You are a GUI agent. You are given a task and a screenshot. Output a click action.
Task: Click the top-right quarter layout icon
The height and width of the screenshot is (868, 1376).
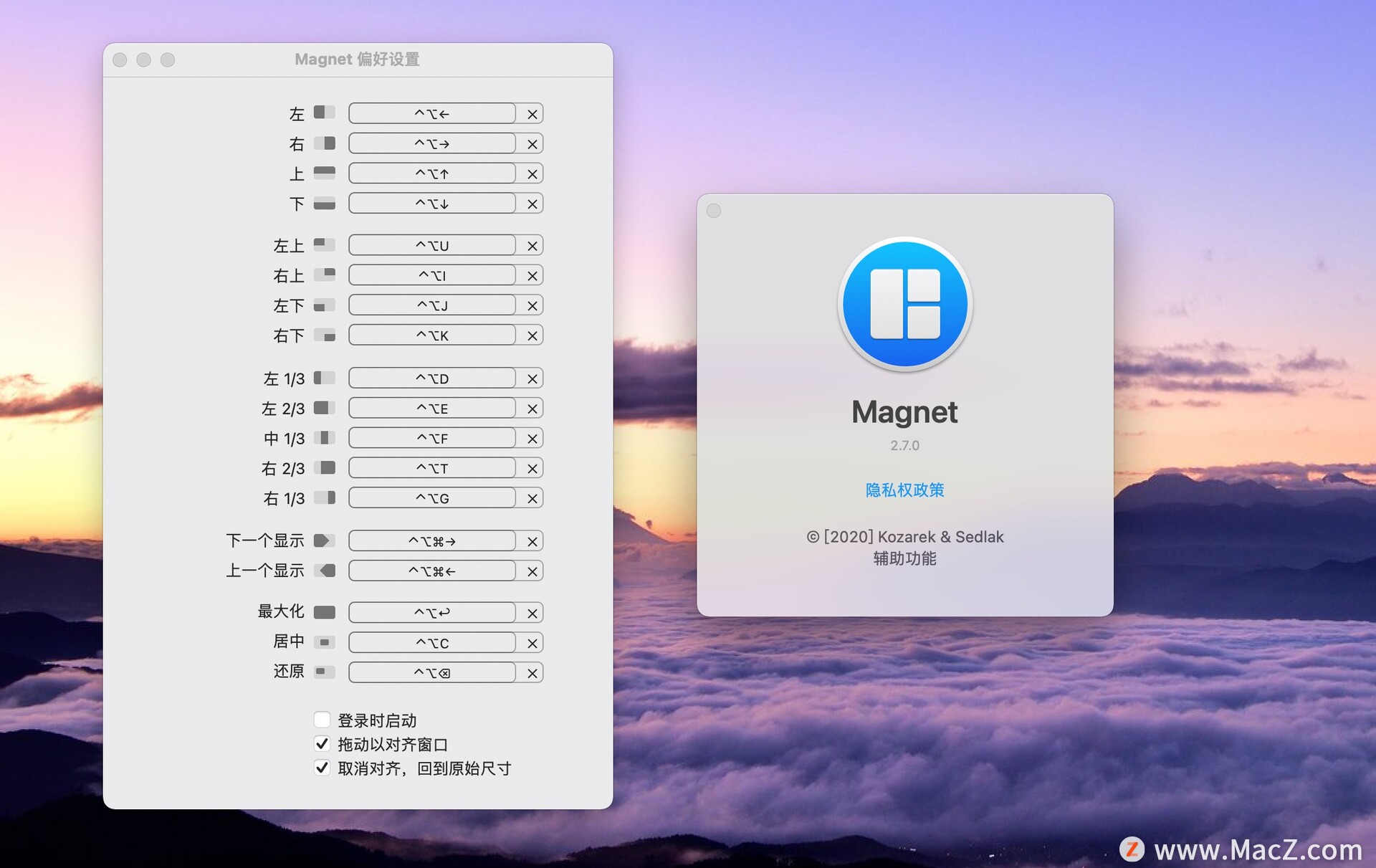click(x=324, y=275)
